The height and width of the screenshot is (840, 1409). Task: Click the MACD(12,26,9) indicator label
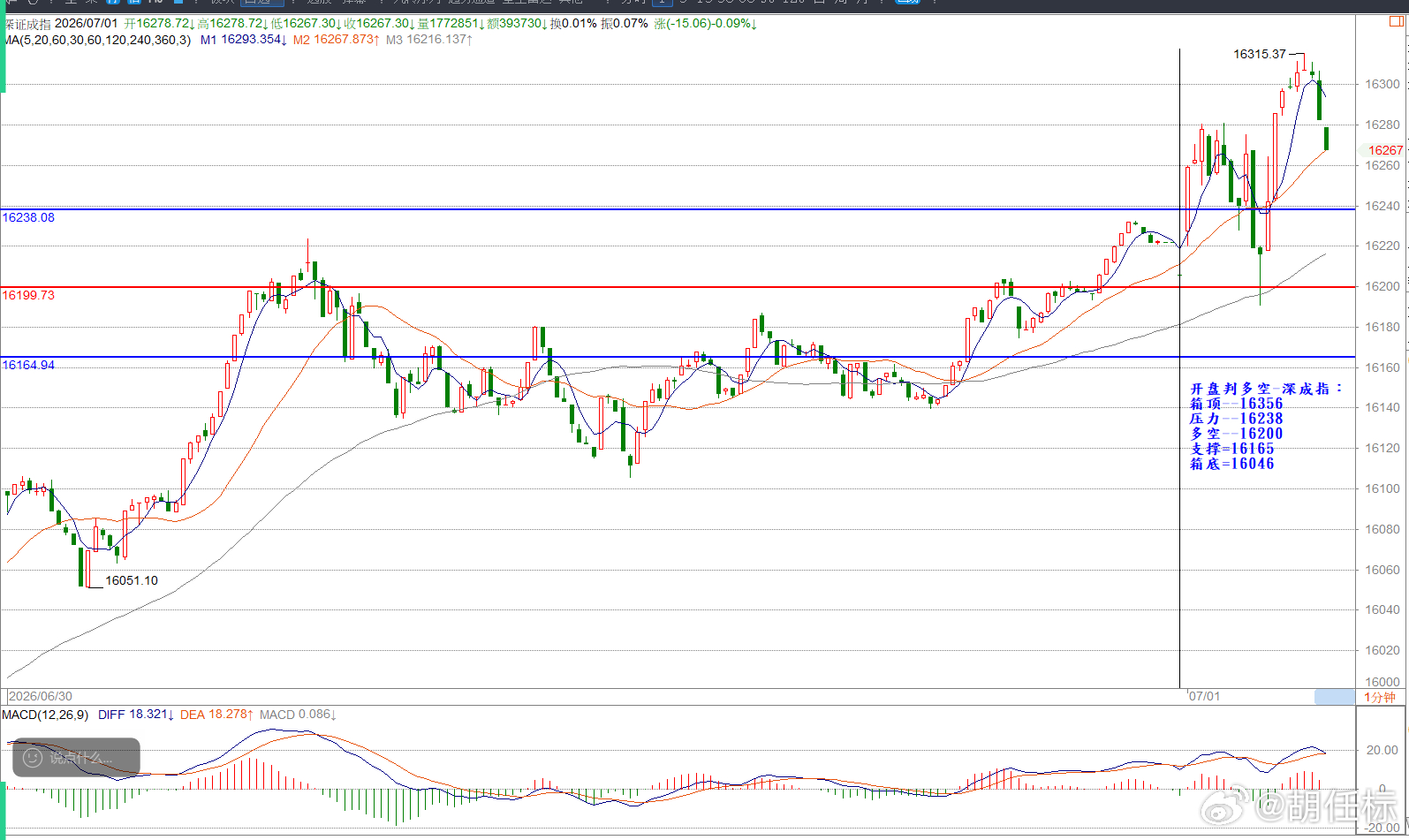(x=45, y=715)
